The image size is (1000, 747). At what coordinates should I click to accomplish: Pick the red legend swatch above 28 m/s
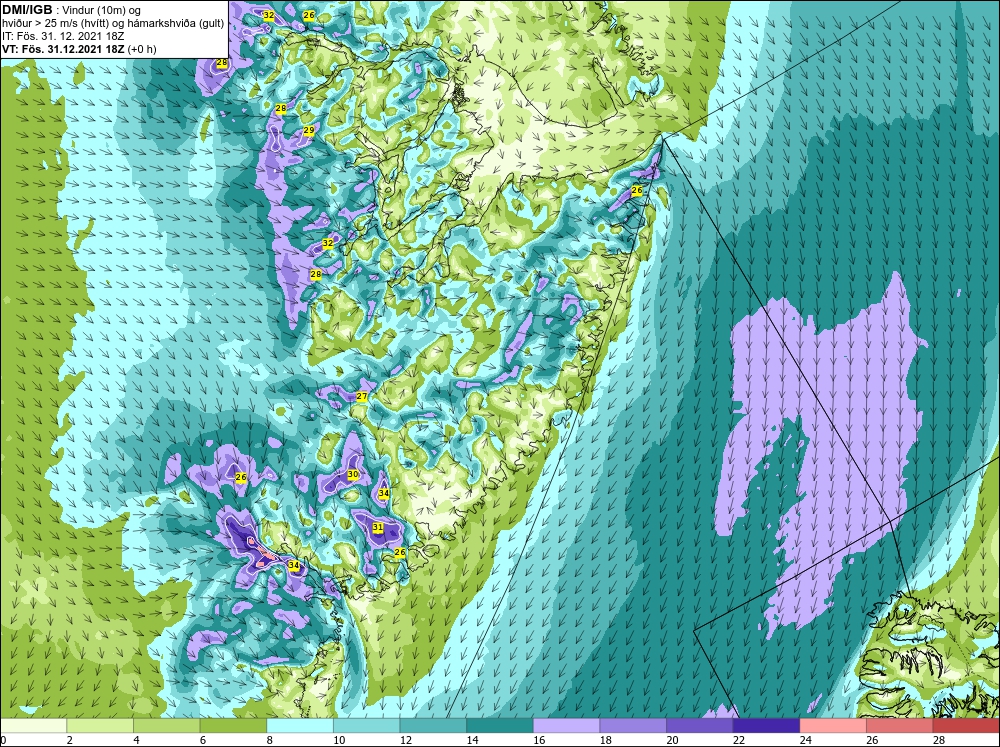[x=966, y=725]
